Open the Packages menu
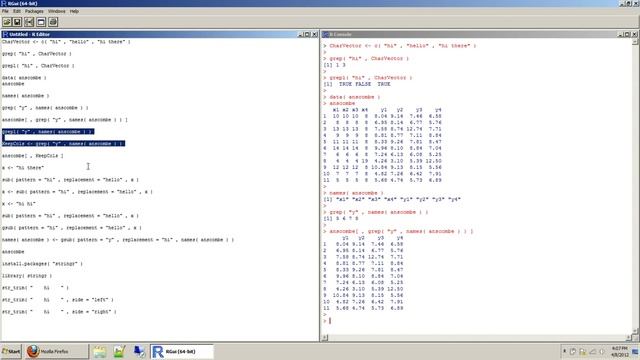Screen dimensions: 640x360 [34, 11]
